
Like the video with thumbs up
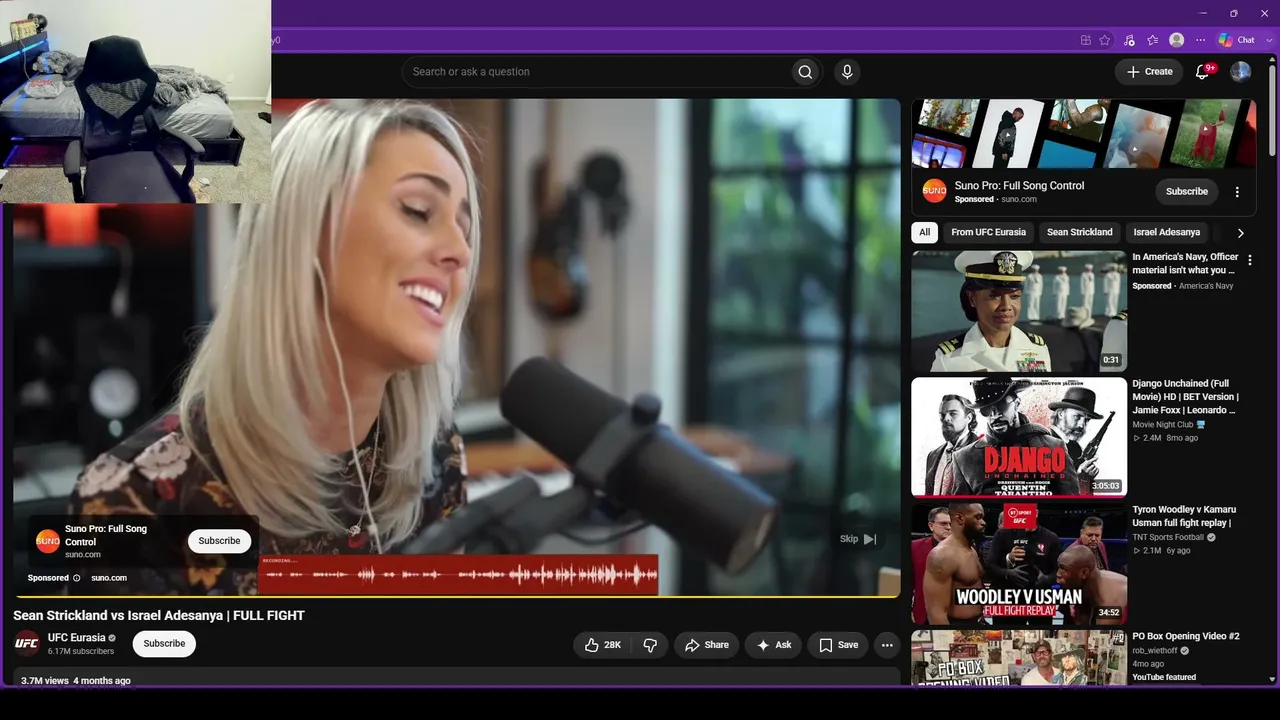[x=604, y=645]
